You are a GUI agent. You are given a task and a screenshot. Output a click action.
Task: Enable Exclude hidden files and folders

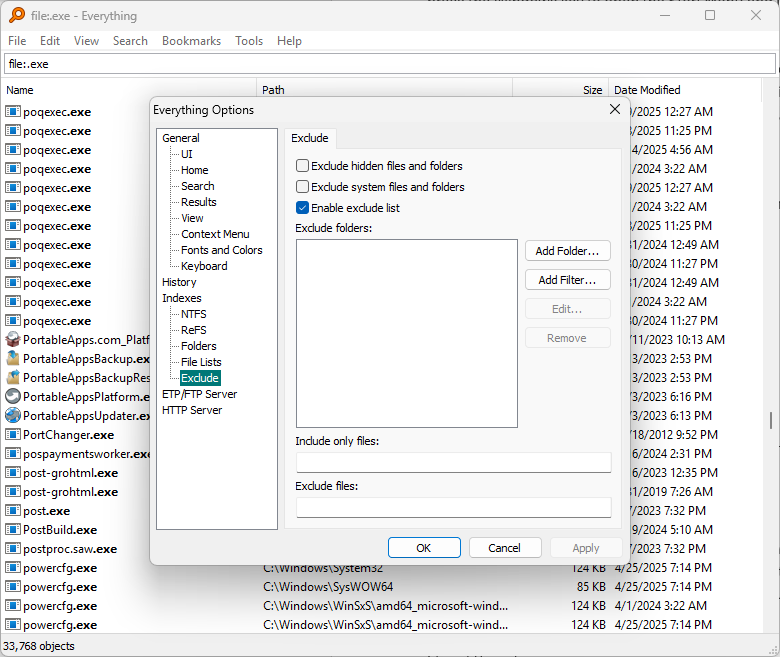(x=302, y=166)
